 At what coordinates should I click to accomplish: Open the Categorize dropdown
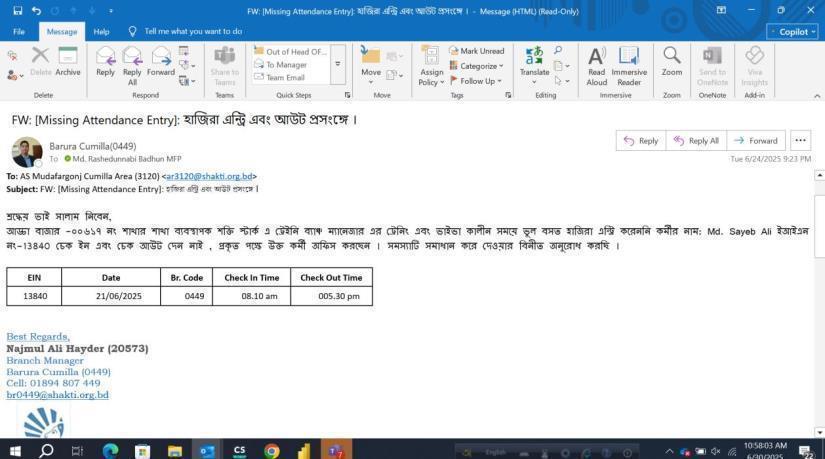[477, 66]
